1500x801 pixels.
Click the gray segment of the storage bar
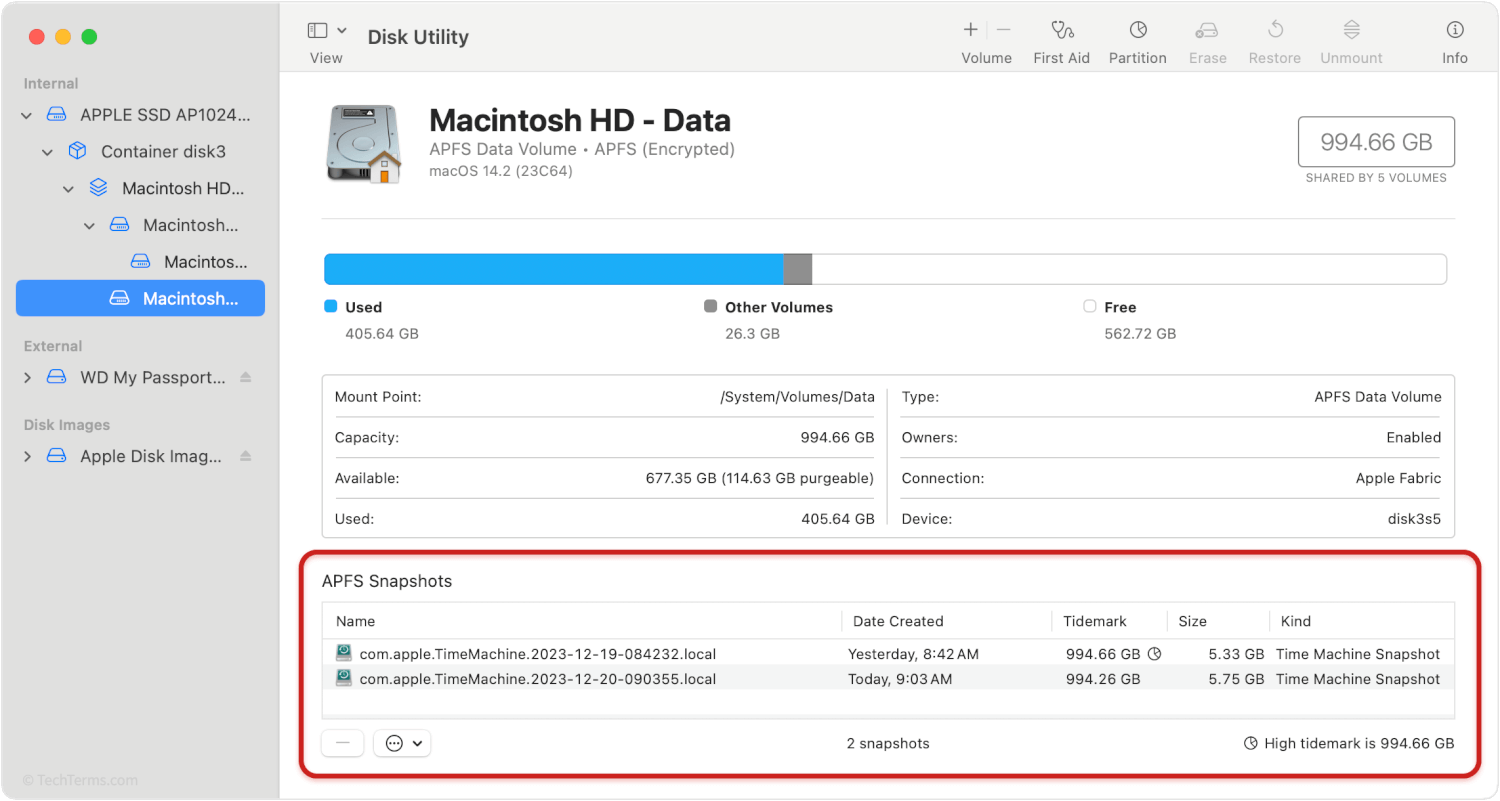(x=798, y=269)
